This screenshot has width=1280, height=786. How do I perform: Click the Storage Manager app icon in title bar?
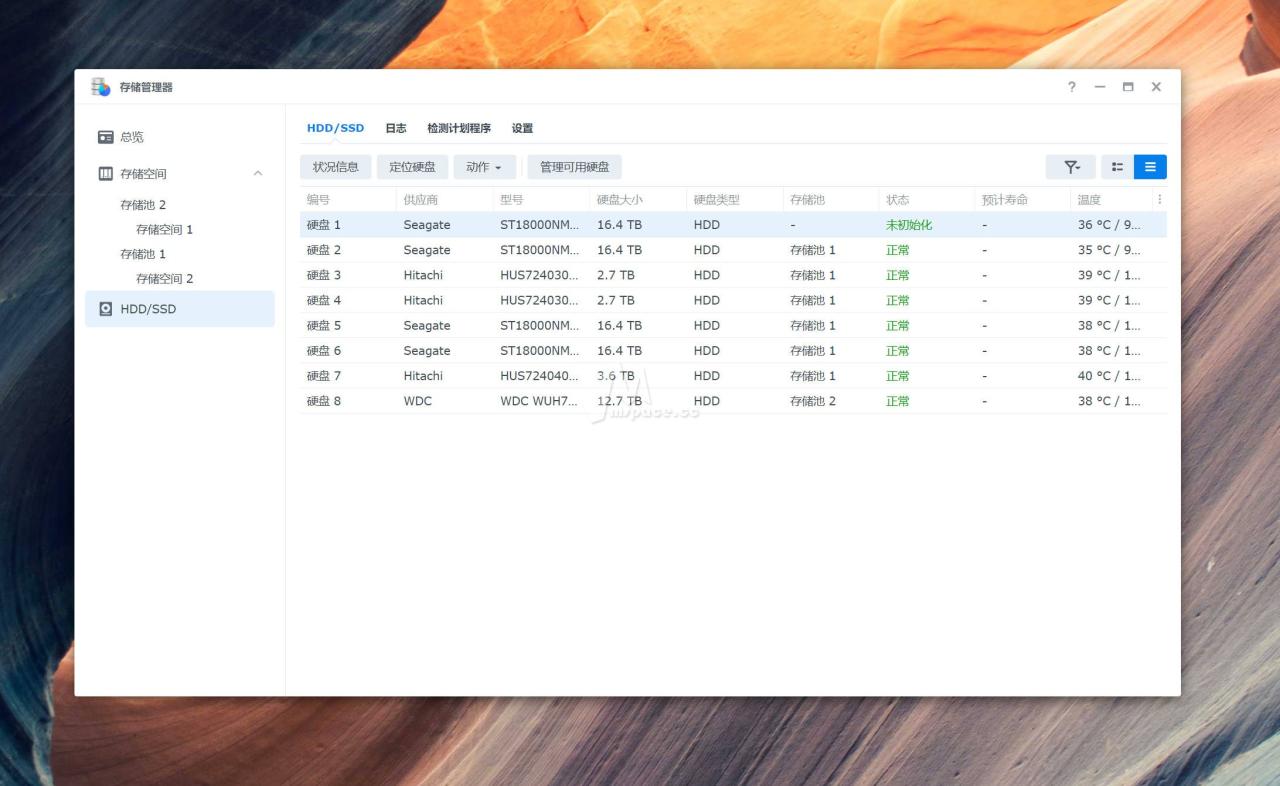pyautogui.click(x=101, y=87)
